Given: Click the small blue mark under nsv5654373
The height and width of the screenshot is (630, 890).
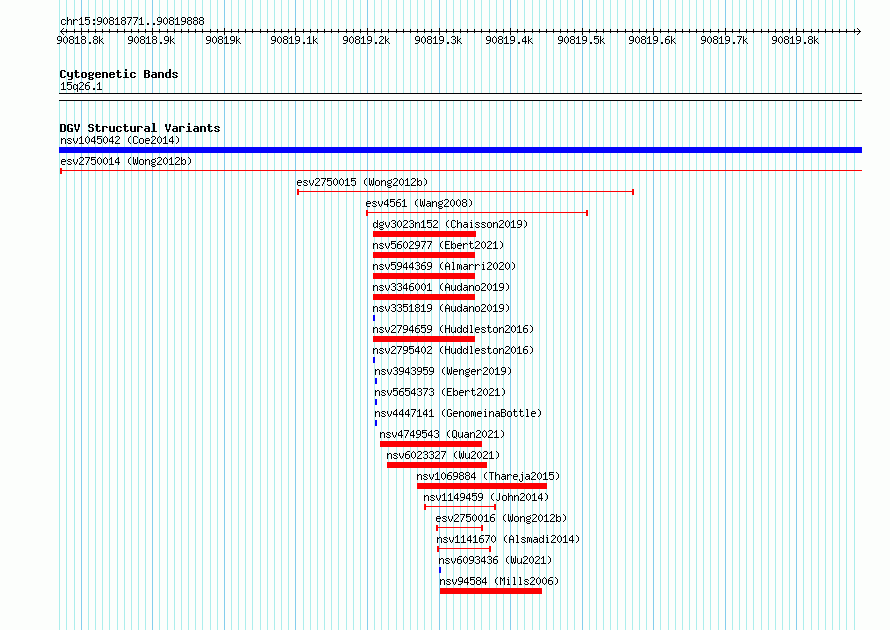Looking at the screenshot, I should tap(376, 402).
